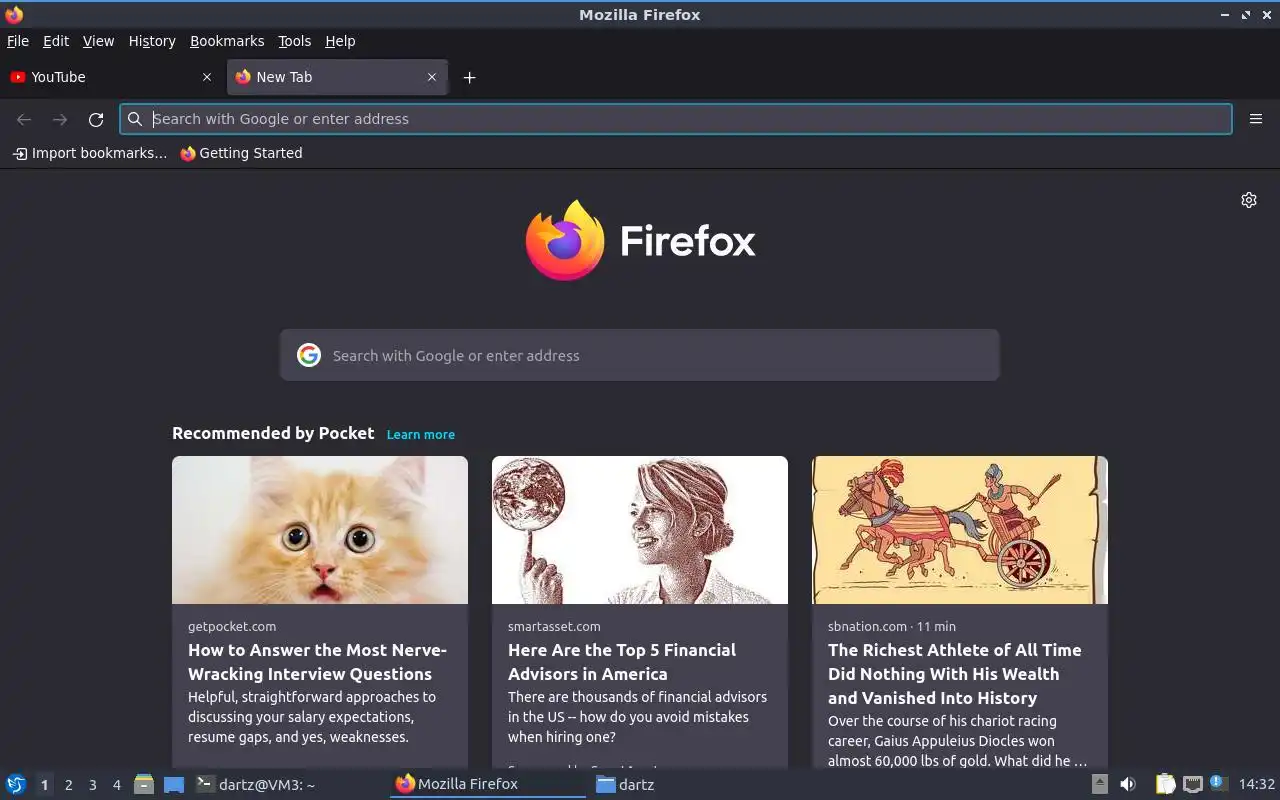This screenshot has height=800, width=1280.
Task: Open the View menu
Action: [98, 41]
